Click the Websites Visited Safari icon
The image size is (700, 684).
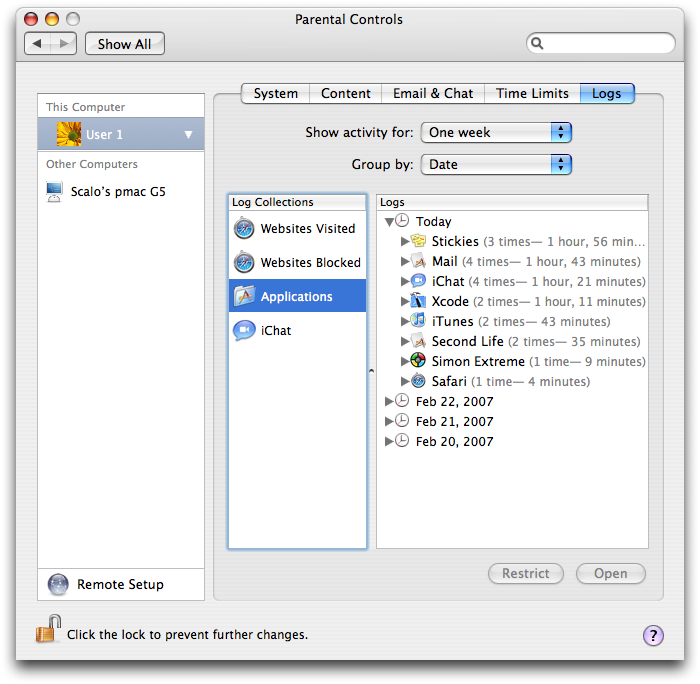[x=244, y=228]
